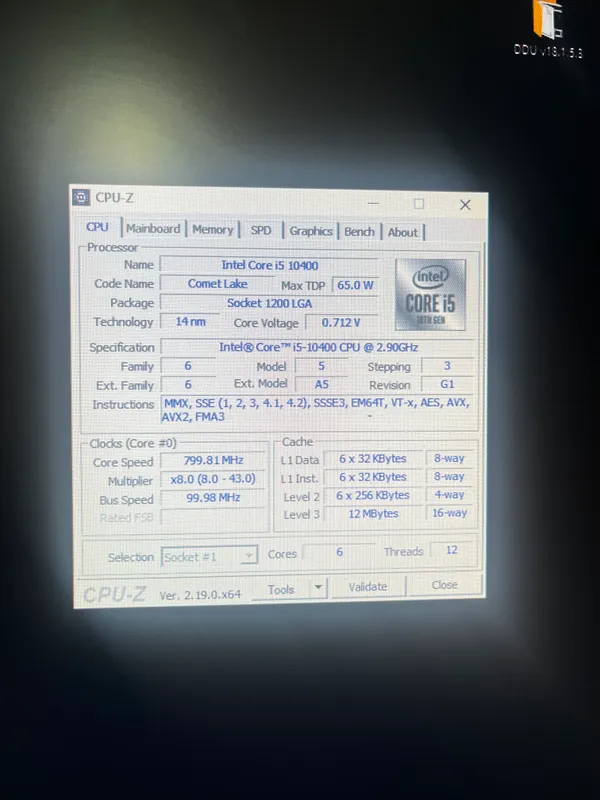Switch to the Mainboard tab

point(153,229)
